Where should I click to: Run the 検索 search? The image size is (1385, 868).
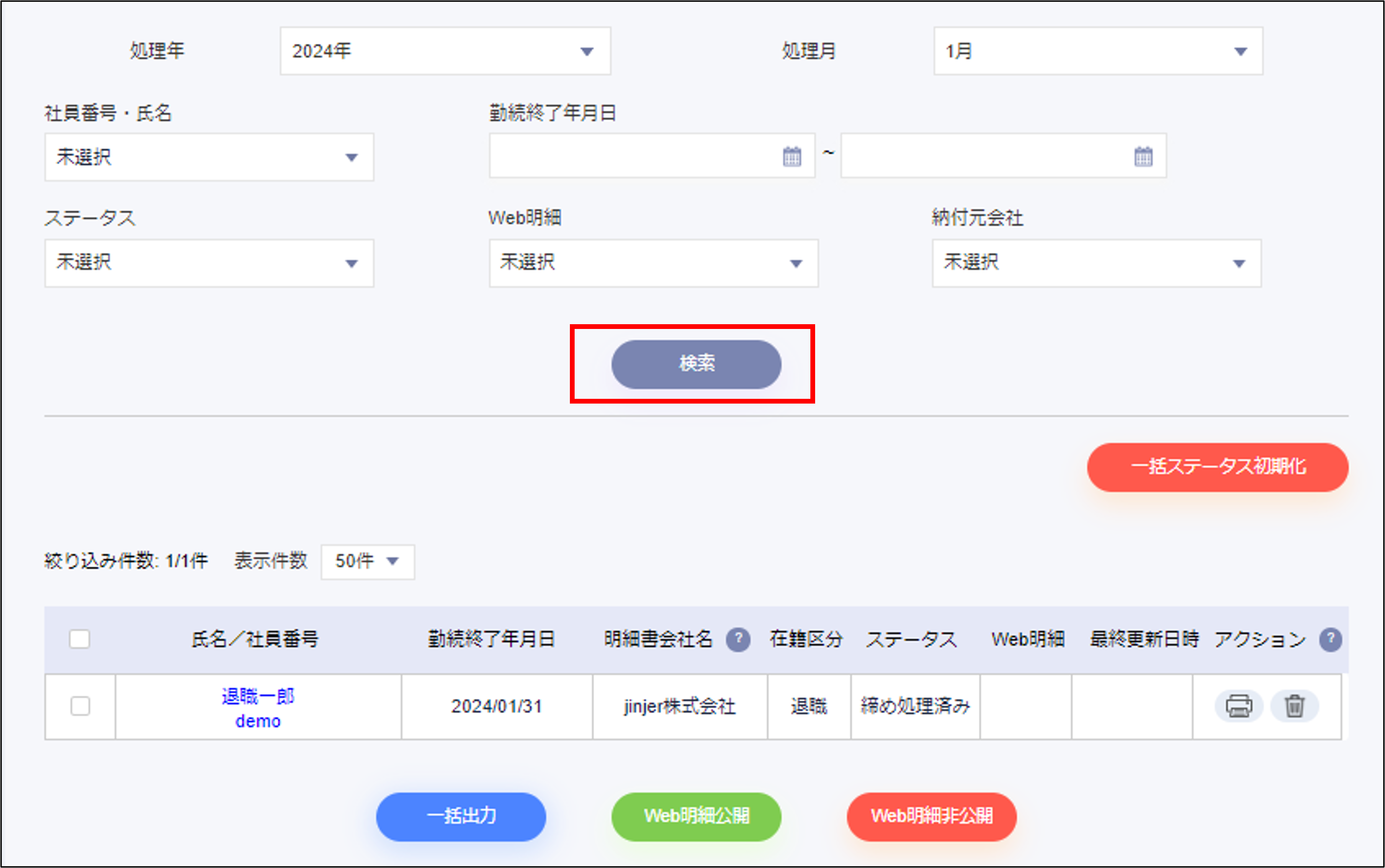(696, 364)
